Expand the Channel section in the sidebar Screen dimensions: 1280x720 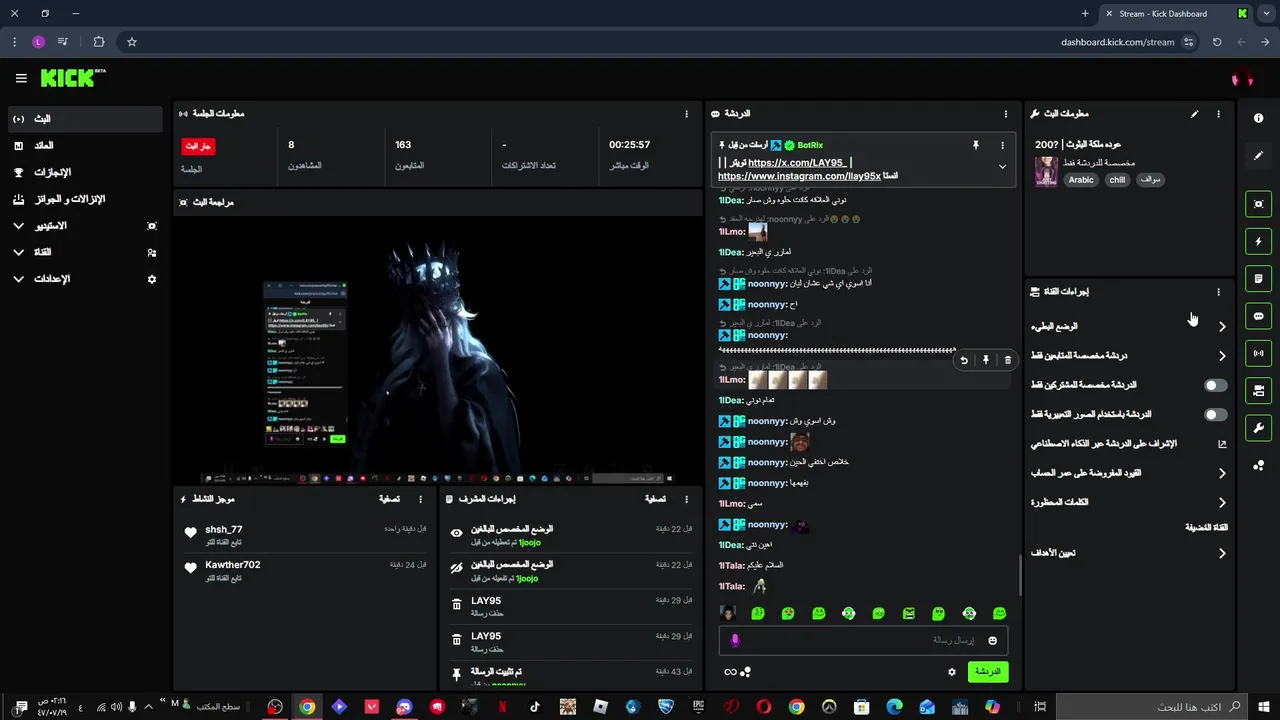18,252
